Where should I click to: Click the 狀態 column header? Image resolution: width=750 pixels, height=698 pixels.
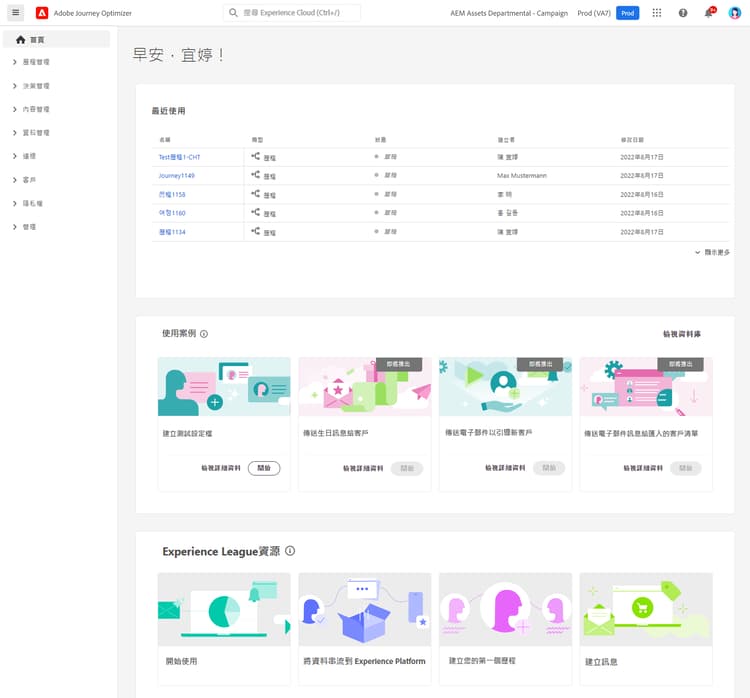click(x=380, y=140)
